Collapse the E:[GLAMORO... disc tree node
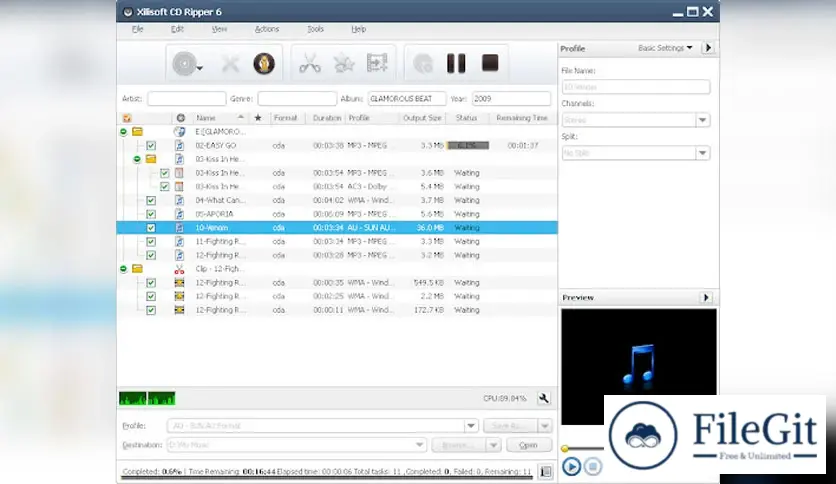The height and width of the screenshot is (484, 836). point(123,132)
